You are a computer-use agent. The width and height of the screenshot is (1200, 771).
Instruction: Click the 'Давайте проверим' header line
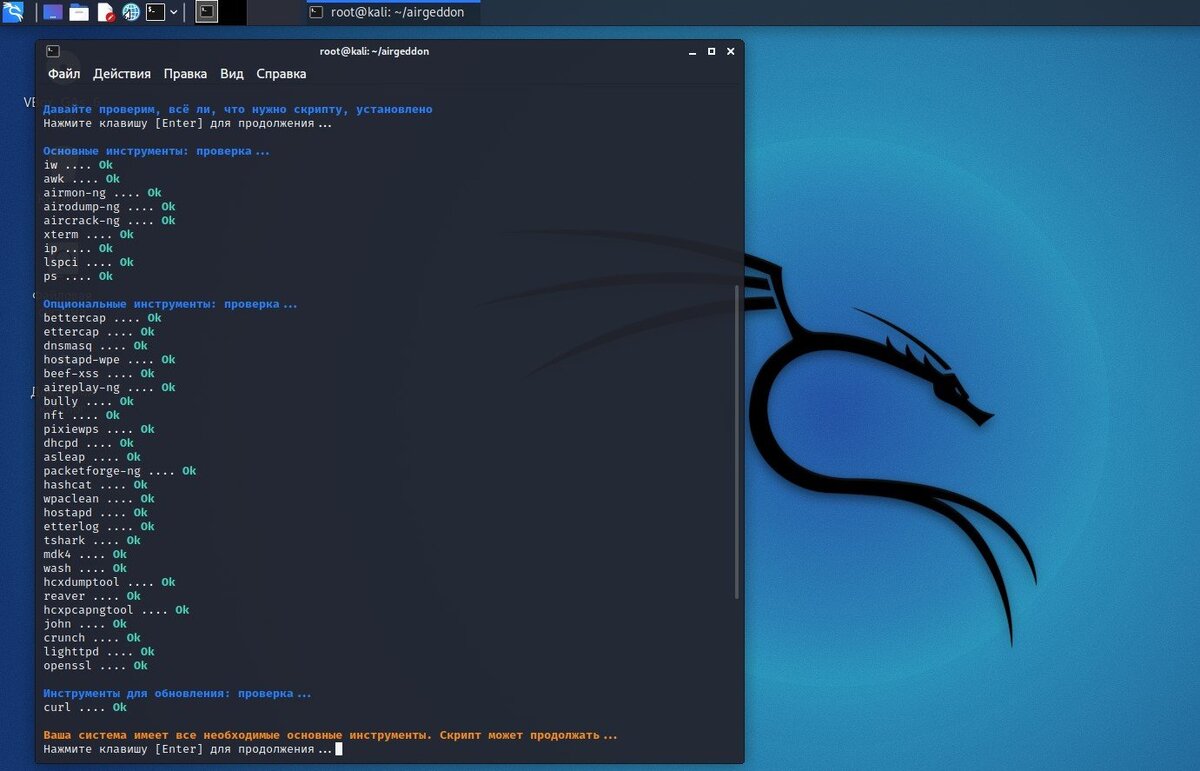pos(238,109)
